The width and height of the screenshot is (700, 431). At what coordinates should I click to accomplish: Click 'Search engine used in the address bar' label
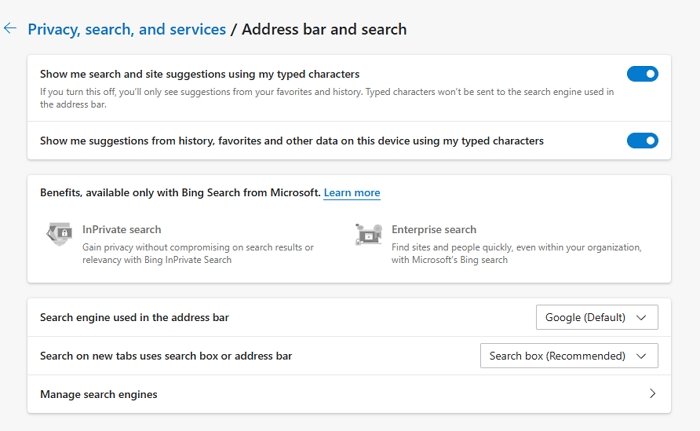(134, 318)
